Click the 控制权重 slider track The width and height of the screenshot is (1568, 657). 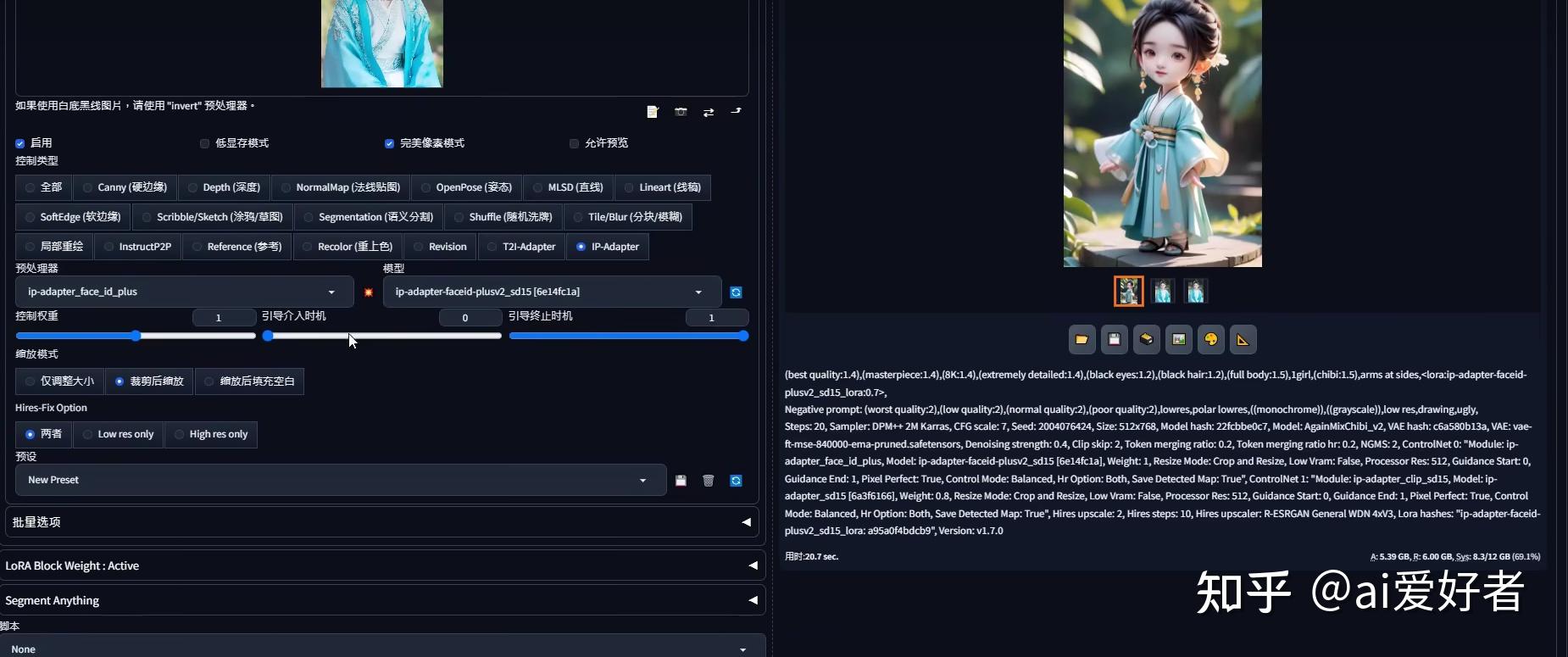click(x=136, y=336)
